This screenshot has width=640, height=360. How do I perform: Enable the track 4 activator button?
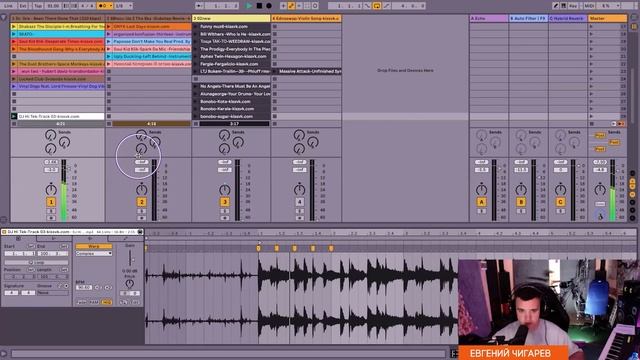click(x=300, y=202)
